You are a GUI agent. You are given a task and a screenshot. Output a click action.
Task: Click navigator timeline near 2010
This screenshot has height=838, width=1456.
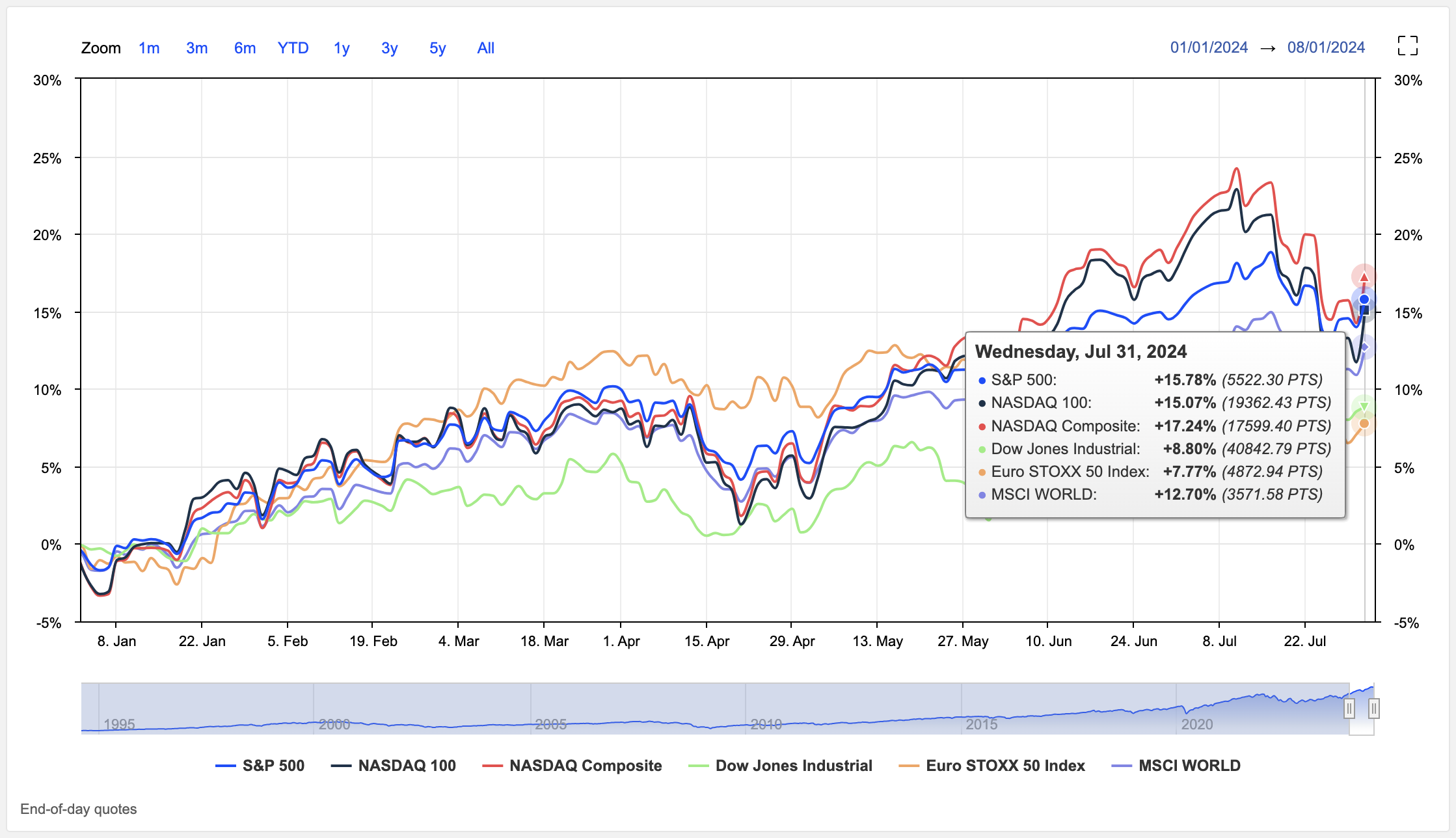pyautogui.click(x=766, y=724)
